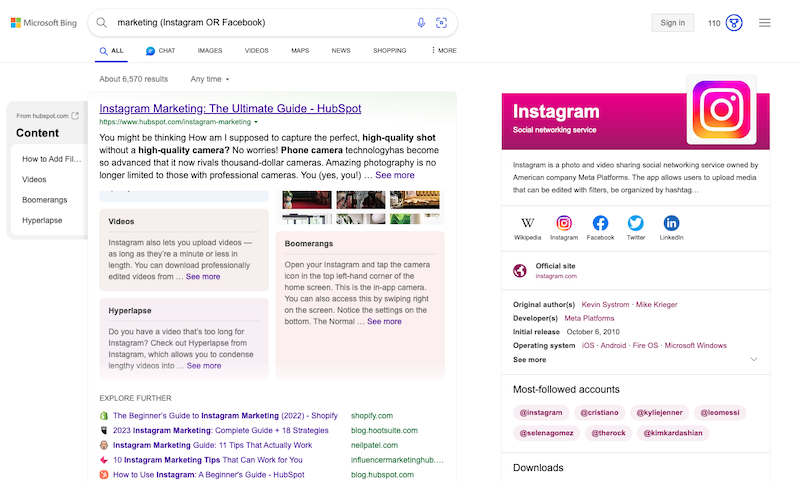Viewport: 800px width, 482px height.
Task: Switch to the Chat tab
Action: pyautogui.click(x=161, y=50)
